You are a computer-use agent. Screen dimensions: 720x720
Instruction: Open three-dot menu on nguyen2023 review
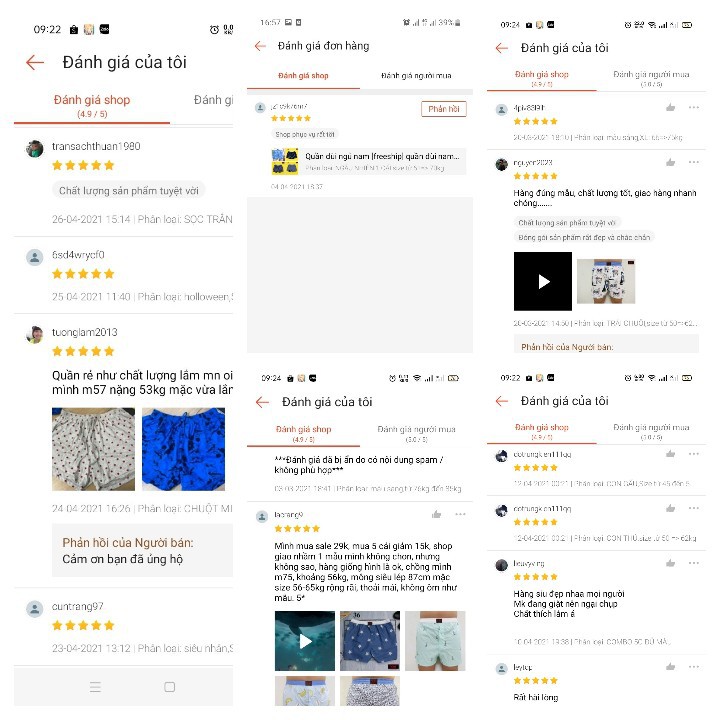click(x=694, y=162)
